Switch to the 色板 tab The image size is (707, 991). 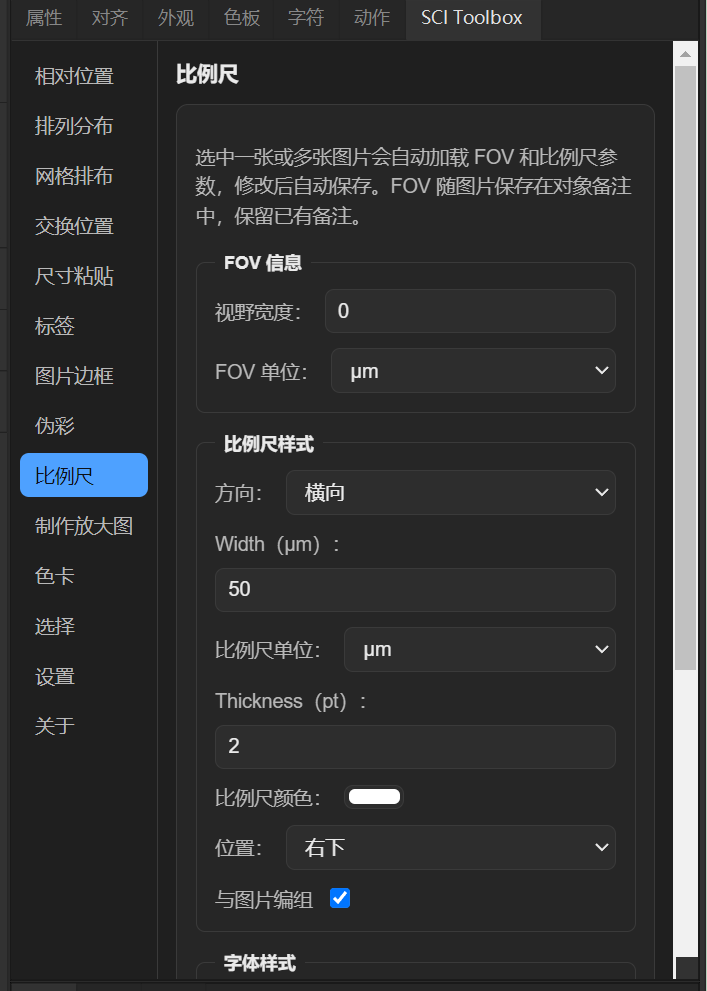(x=241, y=18)
